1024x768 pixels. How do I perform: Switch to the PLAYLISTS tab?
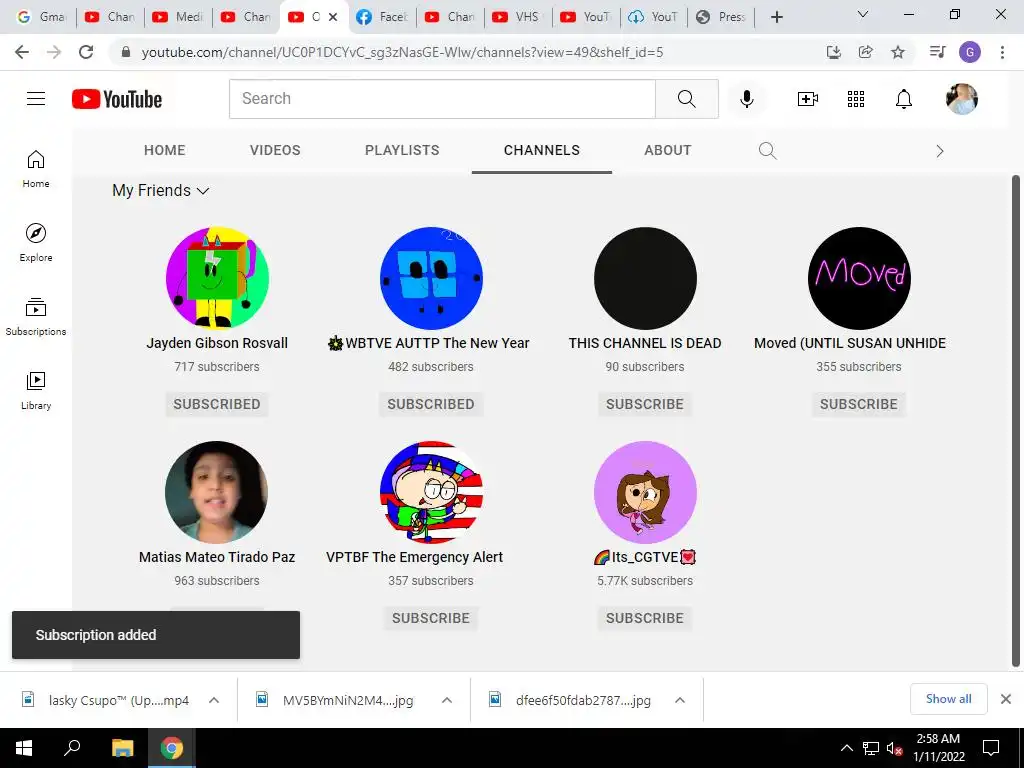pos(402,150)
